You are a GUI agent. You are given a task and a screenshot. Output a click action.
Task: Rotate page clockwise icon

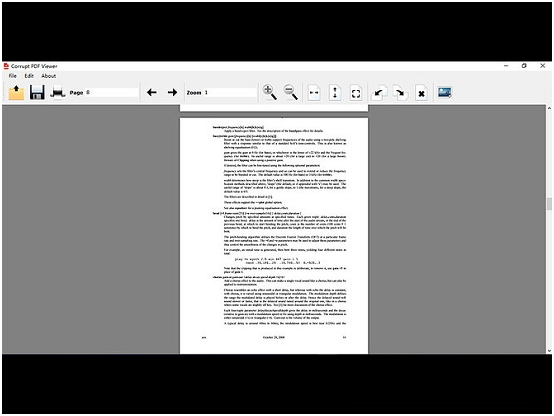tap(400, 93)
